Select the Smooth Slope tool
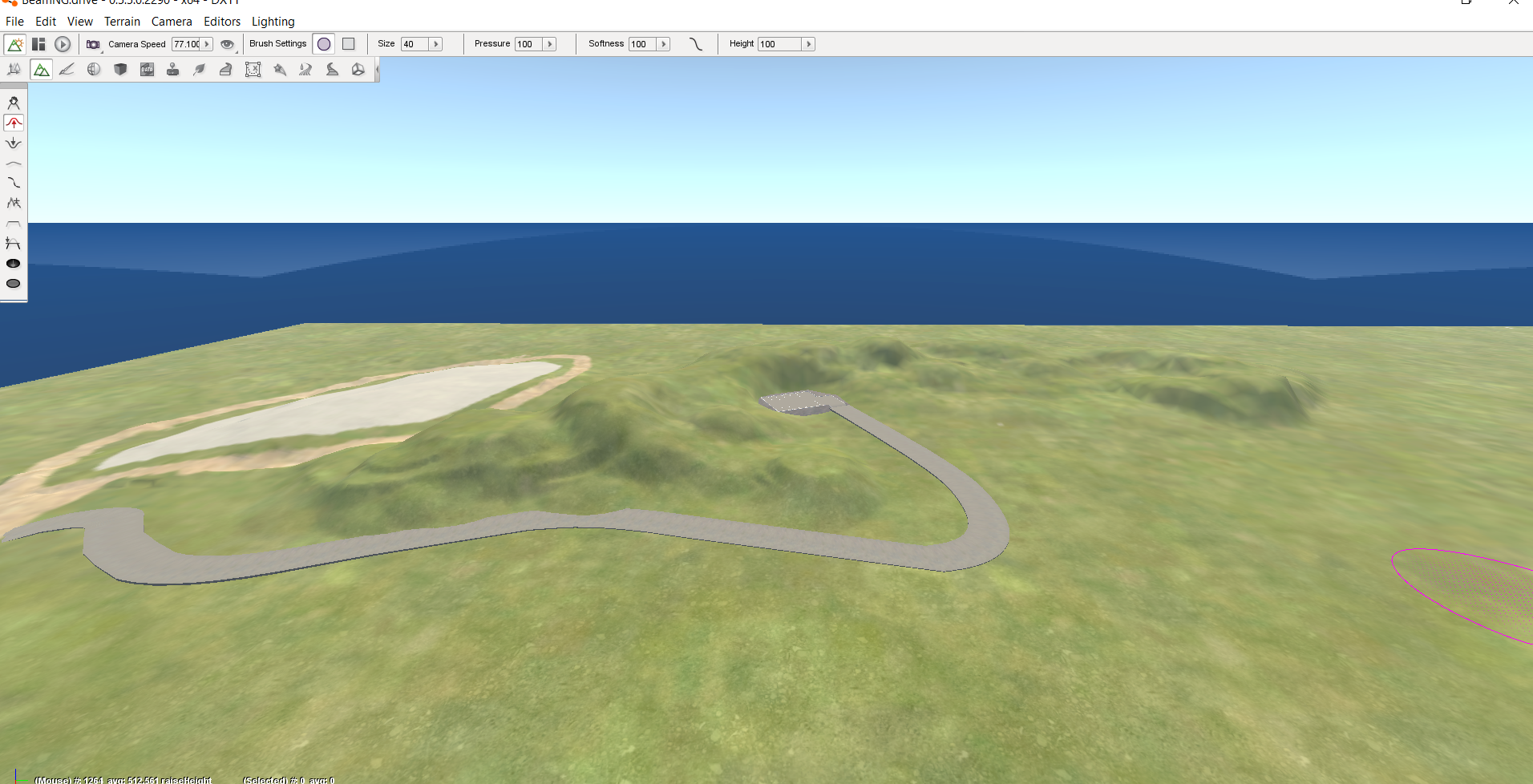The width and height of the screenshot is (1533, 784). (x=14, y=183)
